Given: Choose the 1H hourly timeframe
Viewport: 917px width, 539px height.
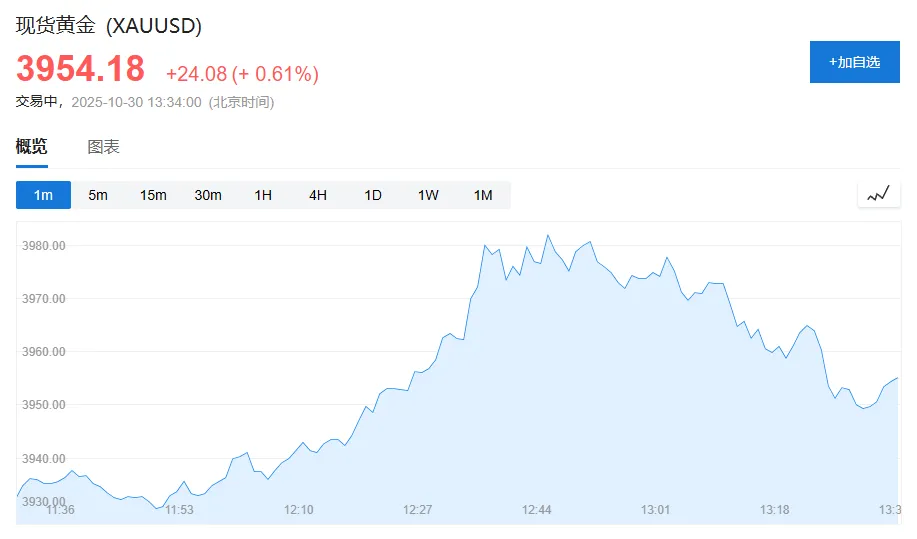Looking at the screenshot, I should pyautogui.click(x=263, y=195).
